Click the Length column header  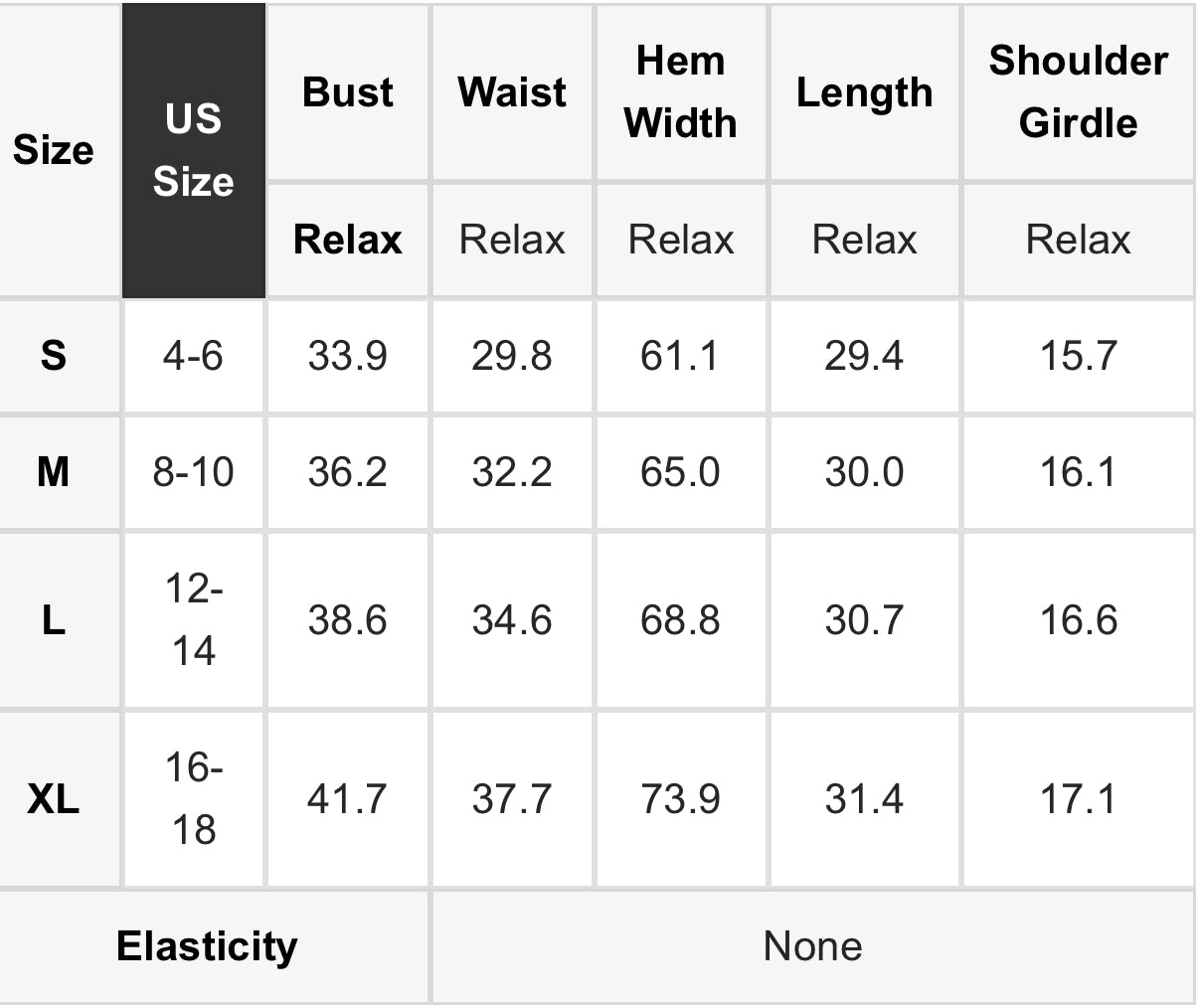864,92
